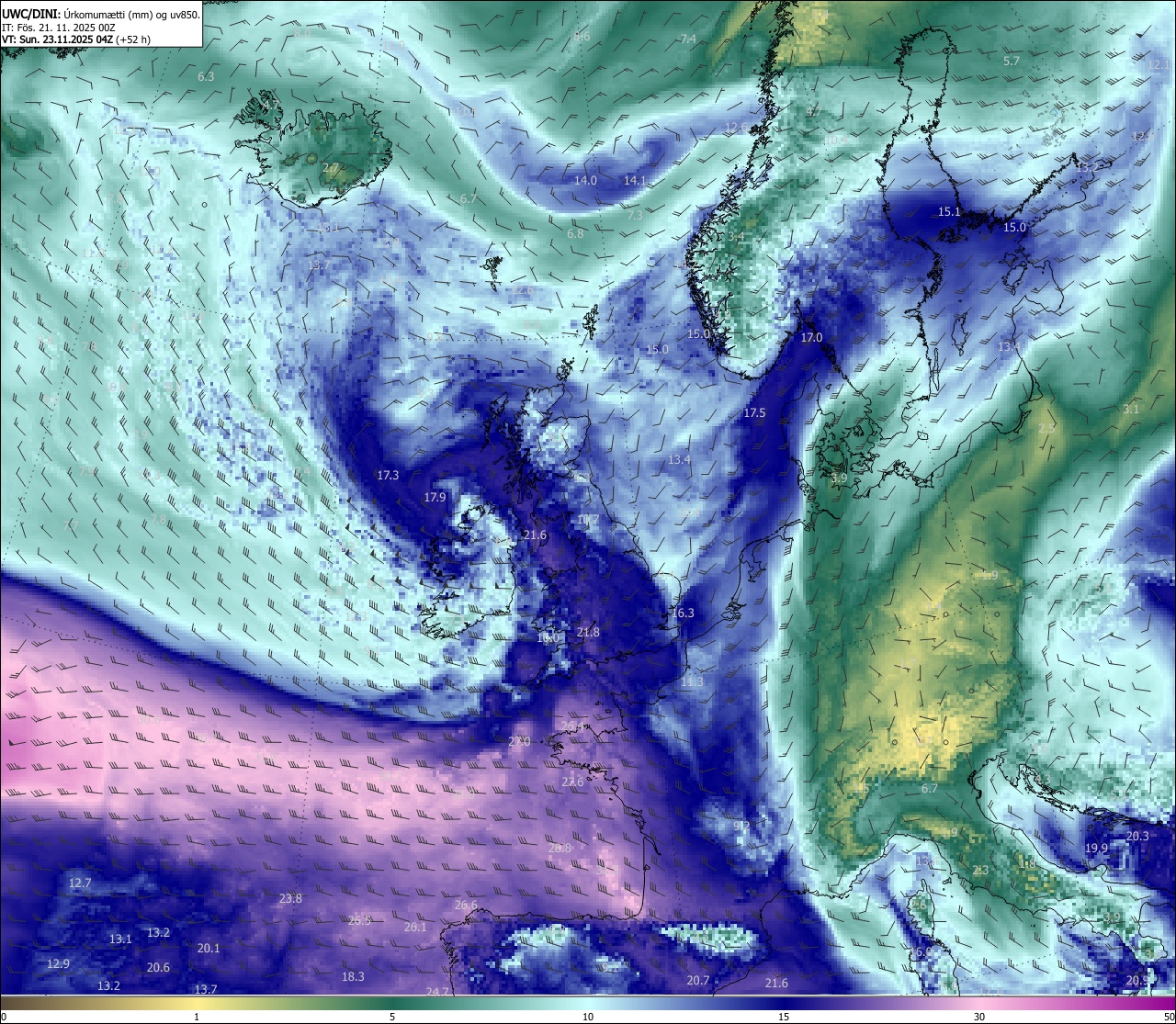Click the 26.1 value off northwest Spain

click(415, 927)
